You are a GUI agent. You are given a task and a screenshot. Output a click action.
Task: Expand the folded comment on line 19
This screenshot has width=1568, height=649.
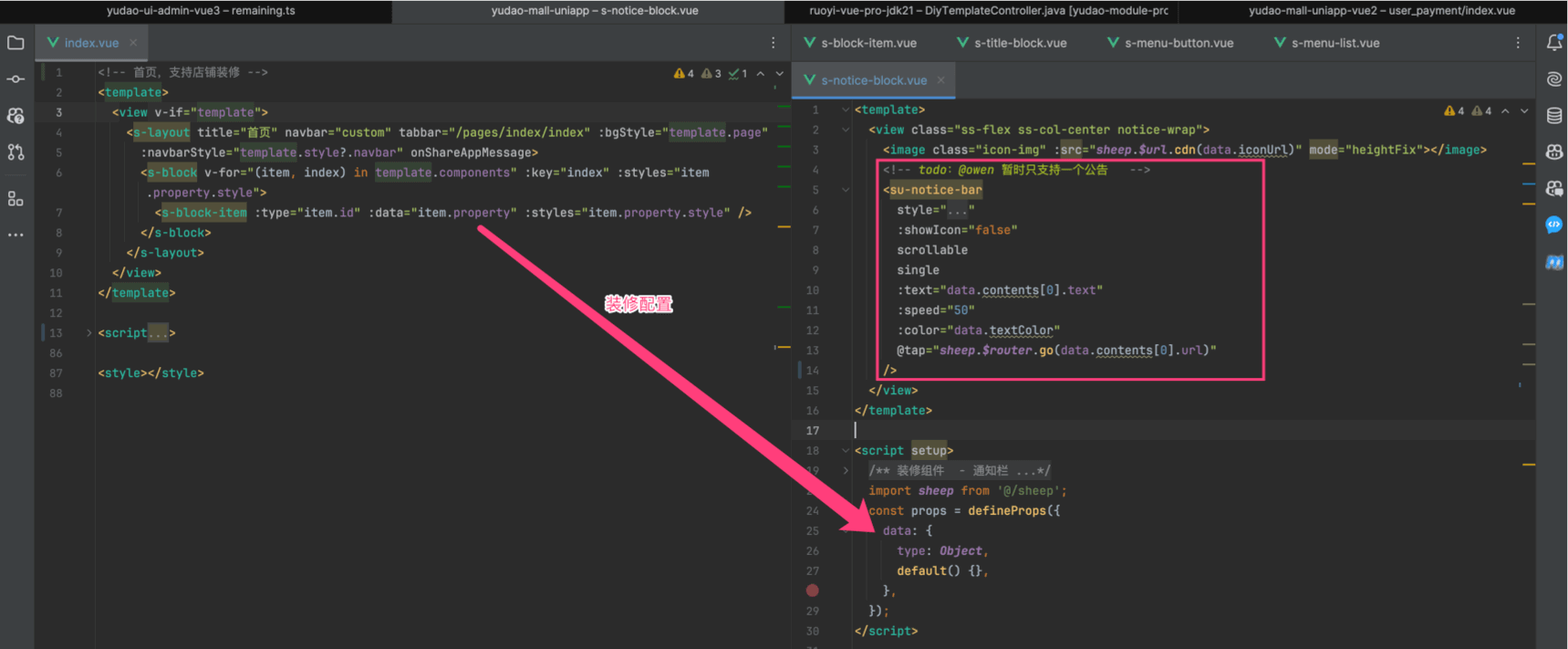(x=846, y=471)
